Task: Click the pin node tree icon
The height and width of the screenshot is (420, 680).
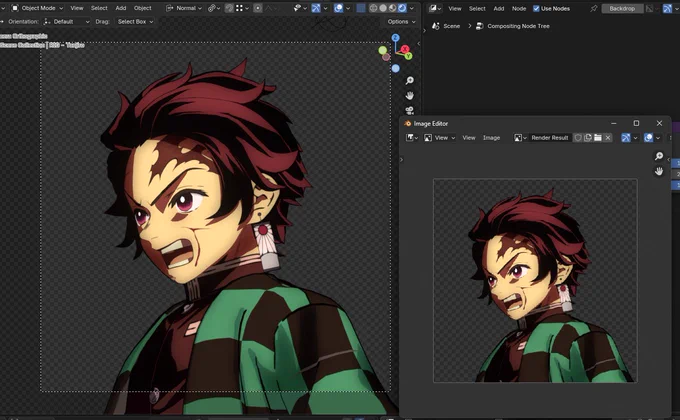Action: (594, 8)
